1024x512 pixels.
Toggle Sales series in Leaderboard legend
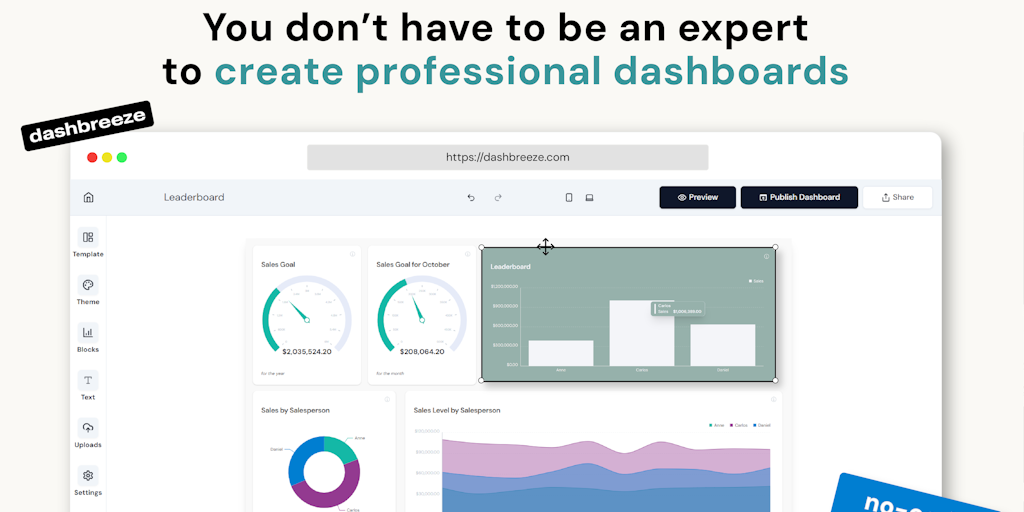pos(756,281)
